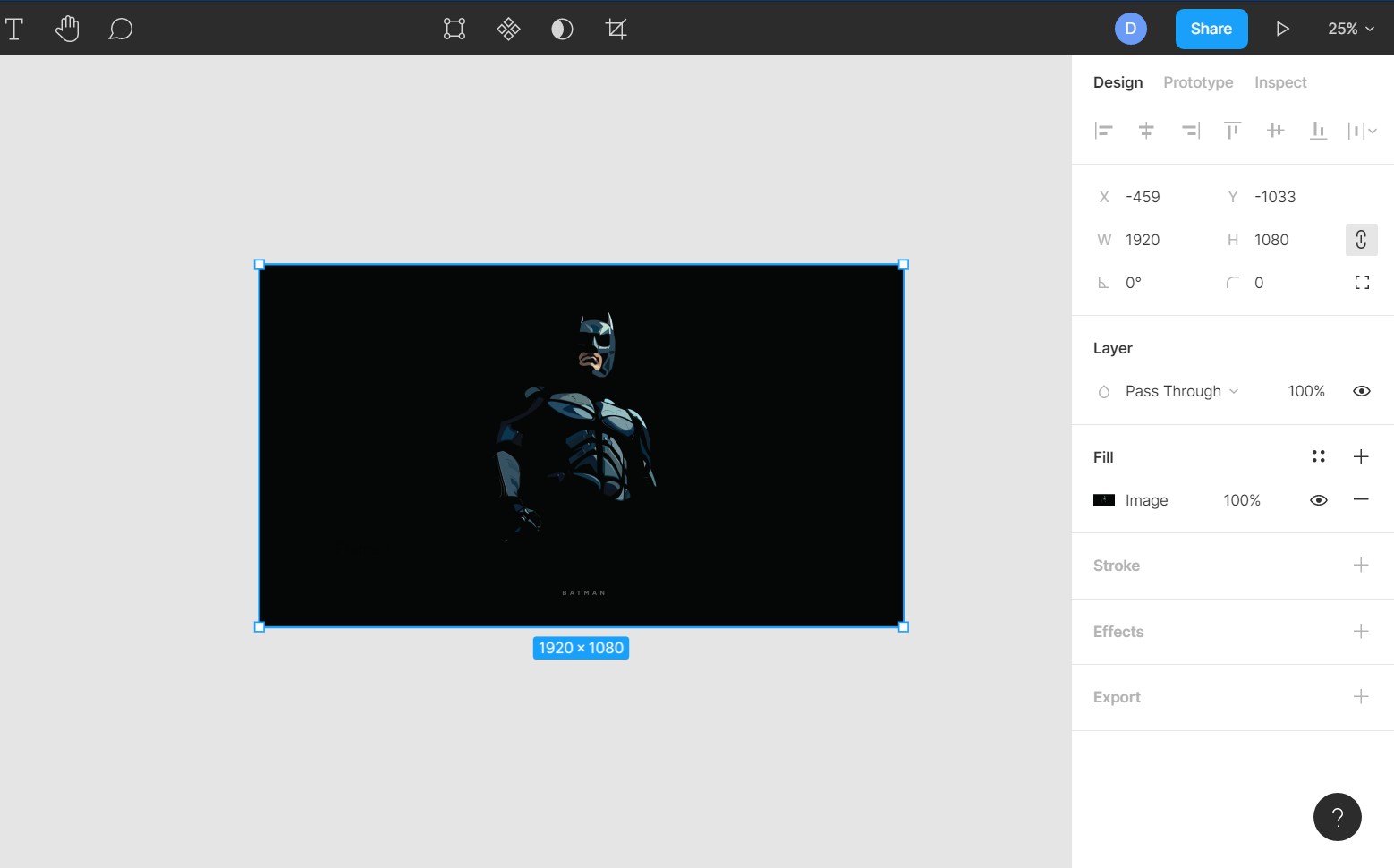Switch to the Prototype tab
The width and height of the screenshot is (1394, 868).
1198,82
